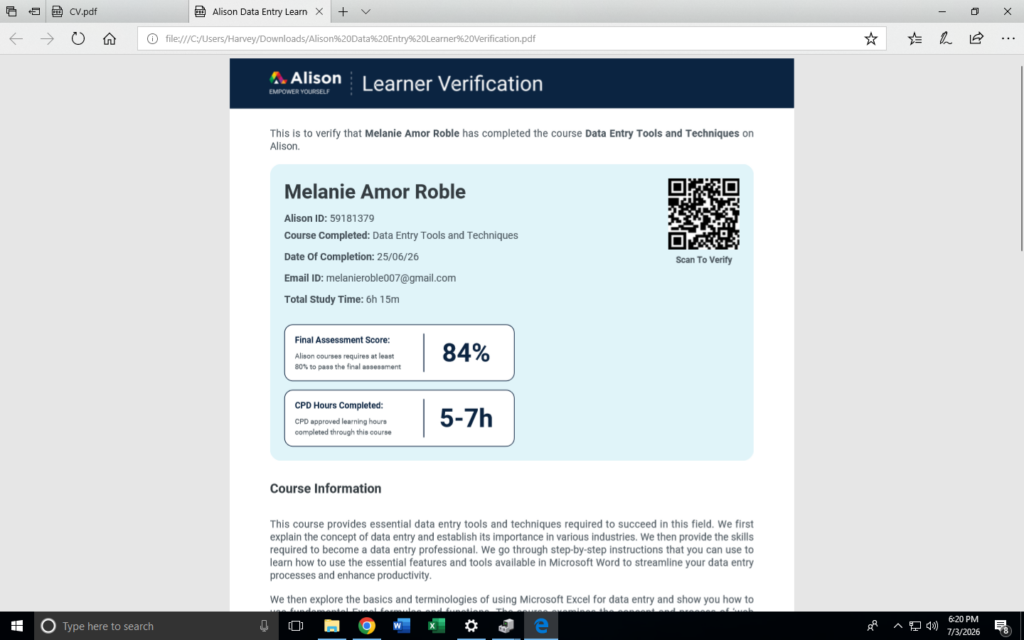Launch Google Chrome from taskbar

pyautogui.click(x=366, y=626)
